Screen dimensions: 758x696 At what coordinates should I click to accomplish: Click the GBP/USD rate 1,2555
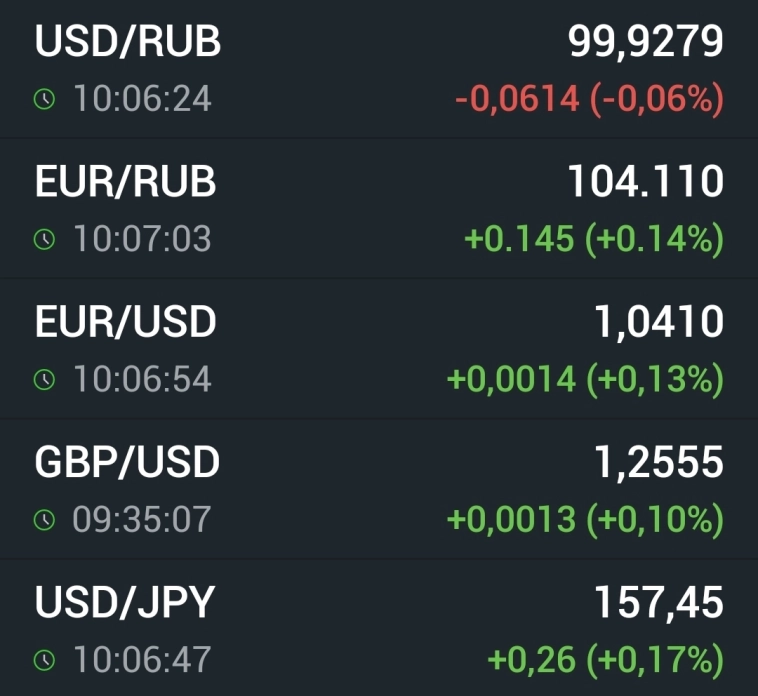click(x=658, y=462)
